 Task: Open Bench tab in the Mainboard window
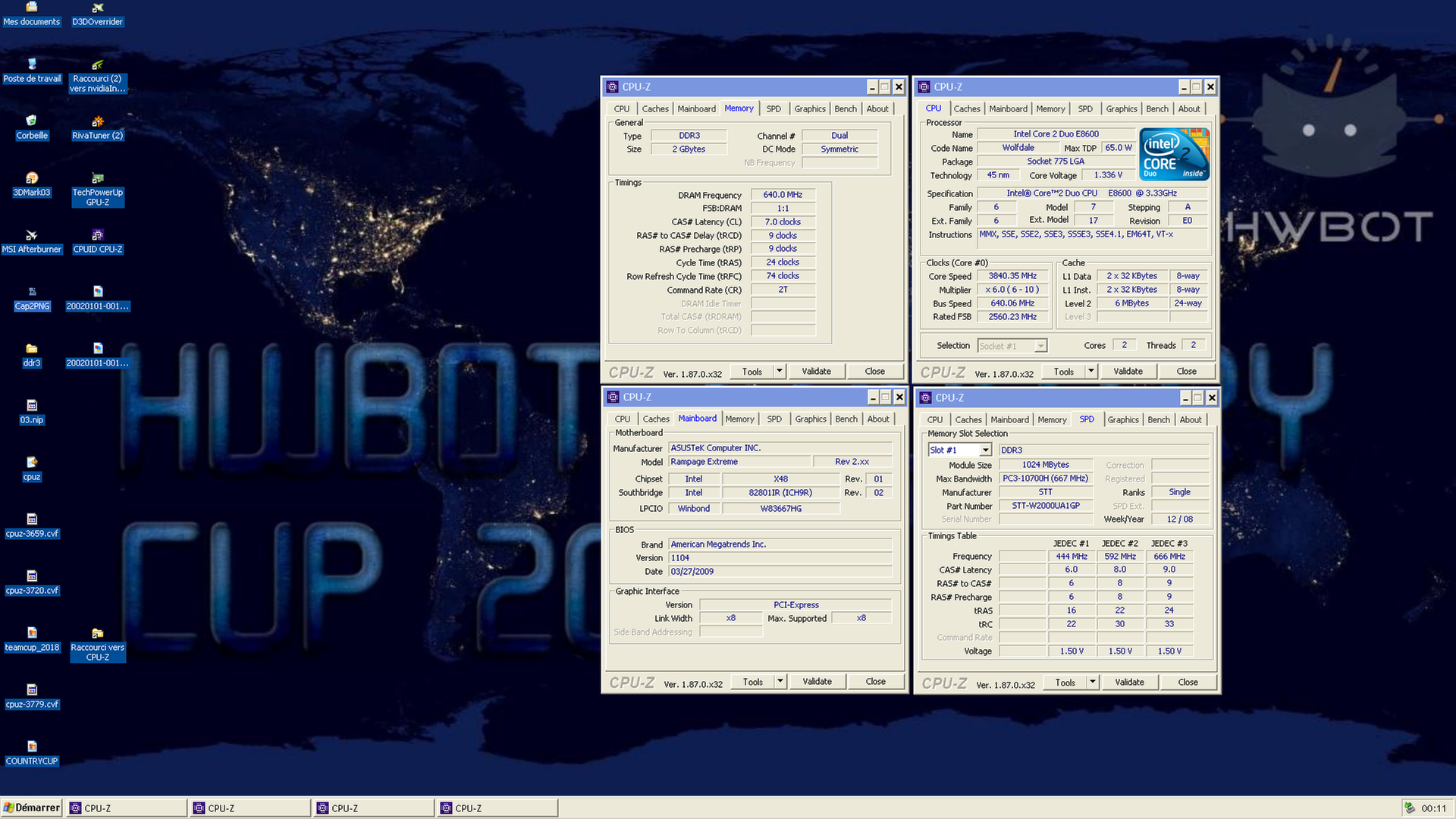coord(846,419)
